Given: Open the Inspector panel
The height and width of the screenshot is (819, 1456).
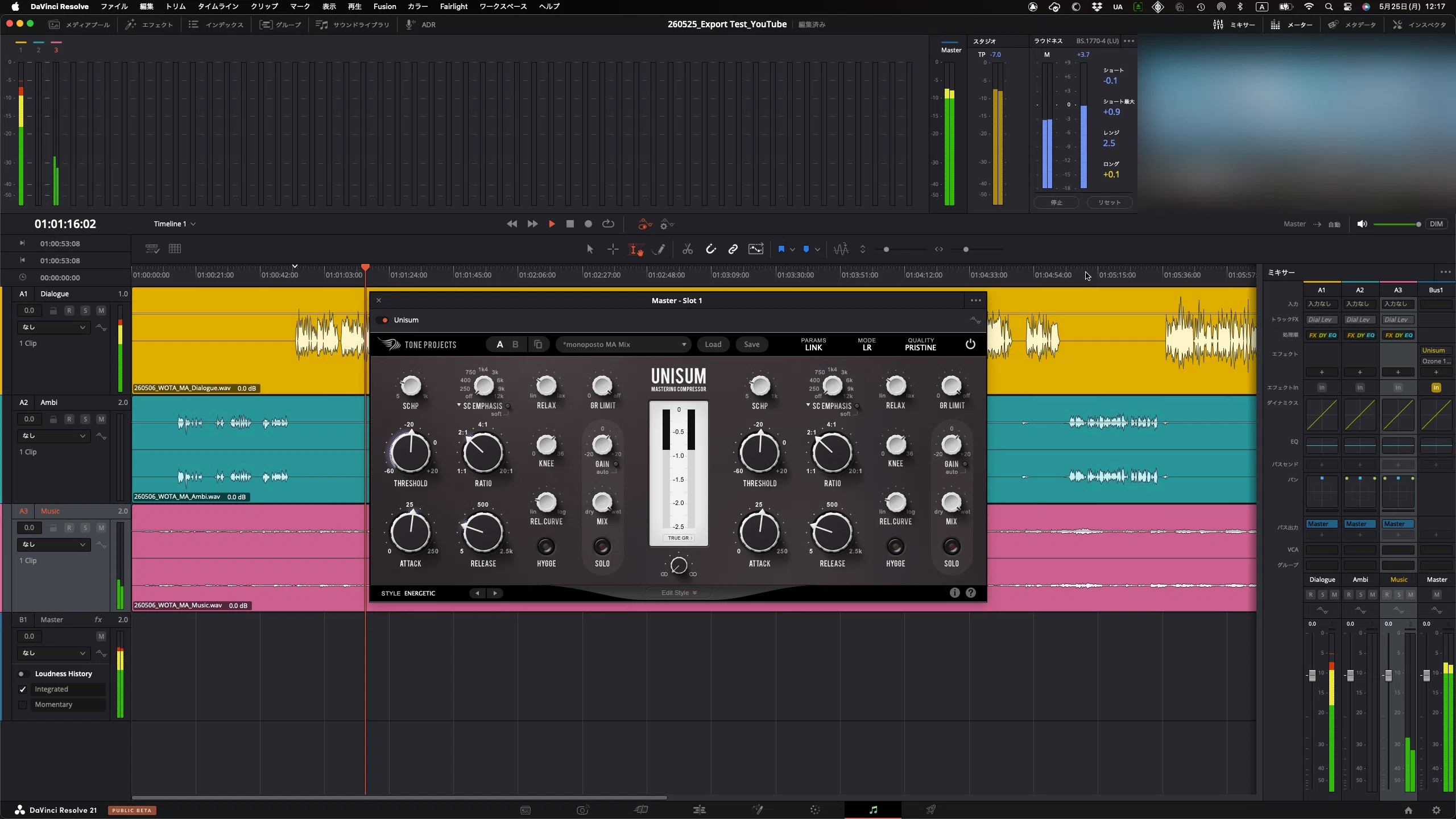Looking at the screenshot, I should 1420,24.
